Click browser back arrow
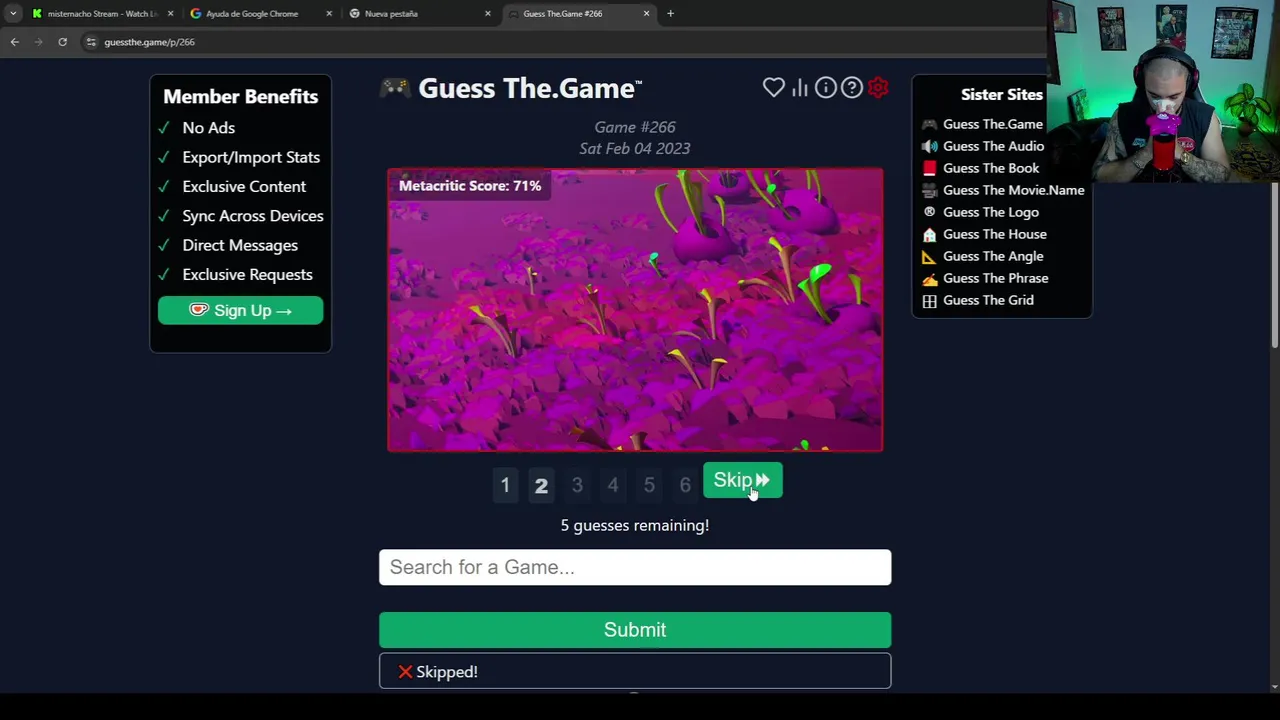 (14, 42)
